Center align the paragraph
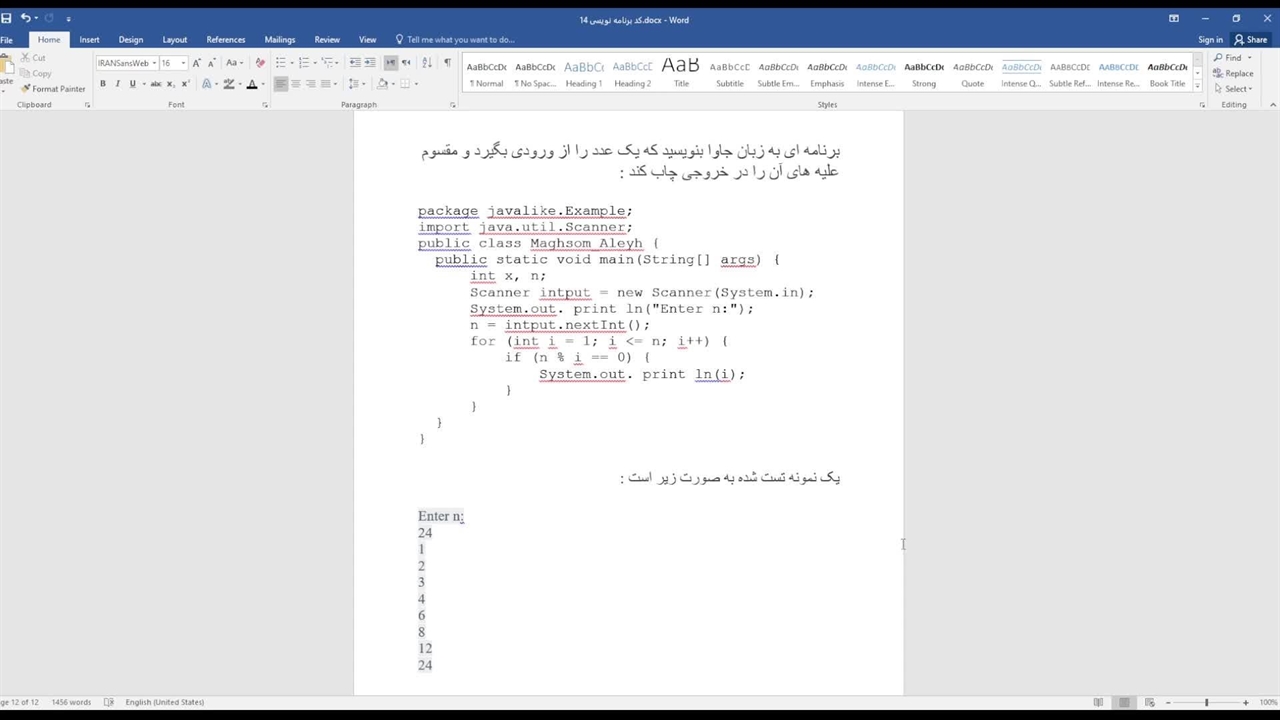The image size is (1280, 720). tap(296, 84)
